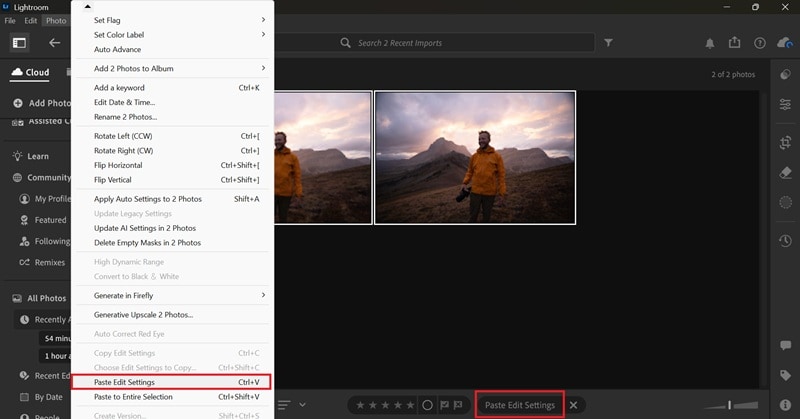Rate photo with third star

[x=385, y=405]
